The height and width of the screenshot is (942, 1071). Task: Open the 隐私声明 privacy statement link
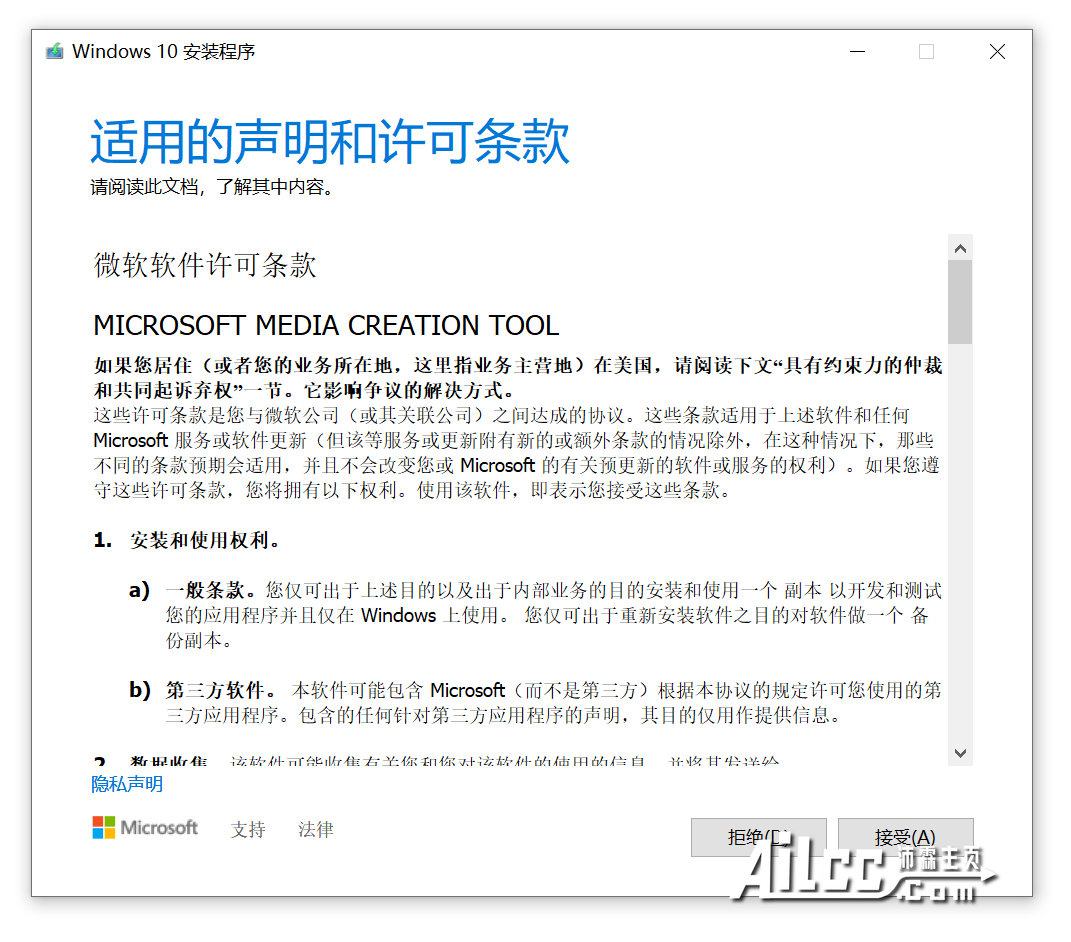[127, 784]
